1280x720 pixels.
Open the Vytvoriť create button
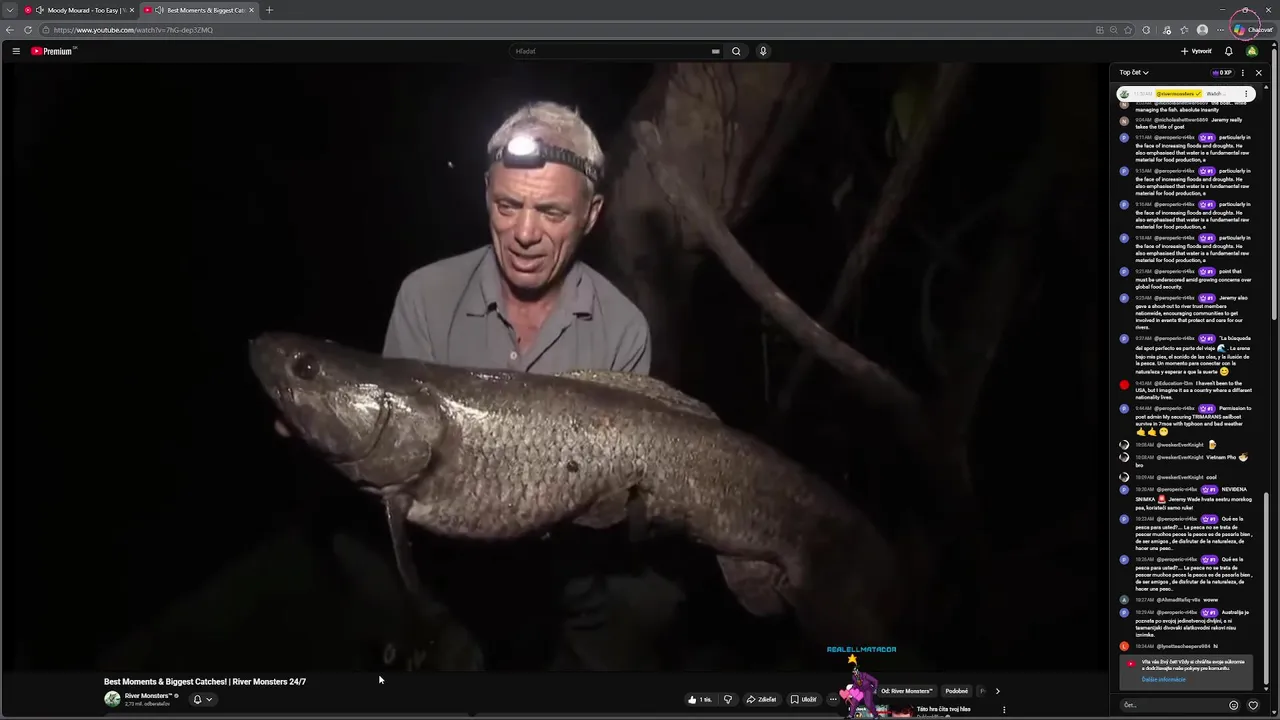[1196, 51]
